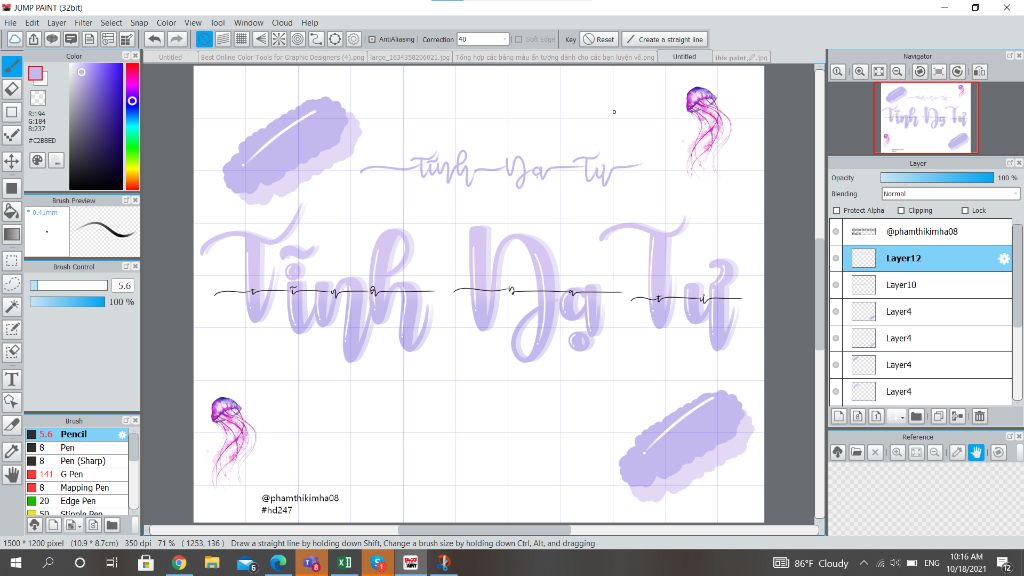Select the Magic Wand tool

pos(12,306)
